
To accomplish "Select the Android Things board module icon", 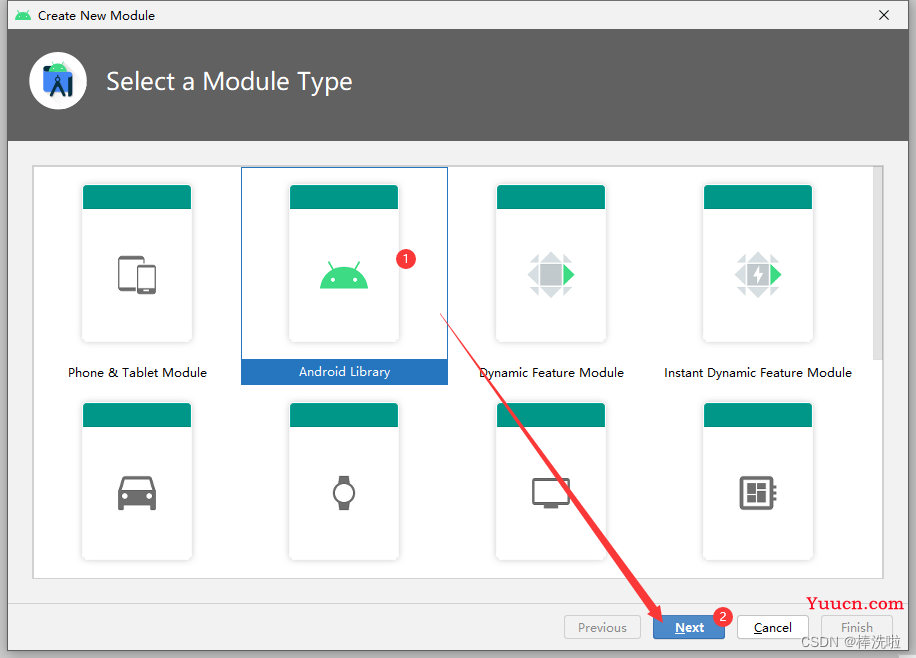I will (x=758, y=493).
